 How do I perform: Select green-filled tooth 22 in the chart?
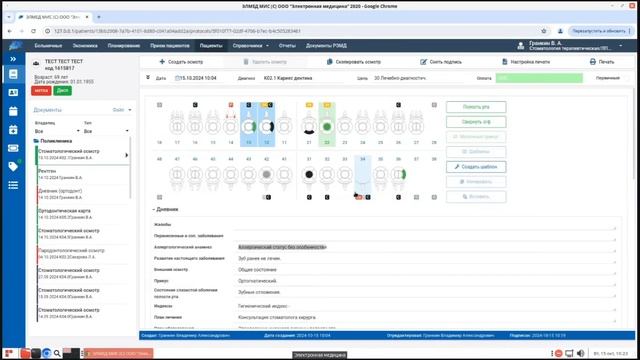327,126
